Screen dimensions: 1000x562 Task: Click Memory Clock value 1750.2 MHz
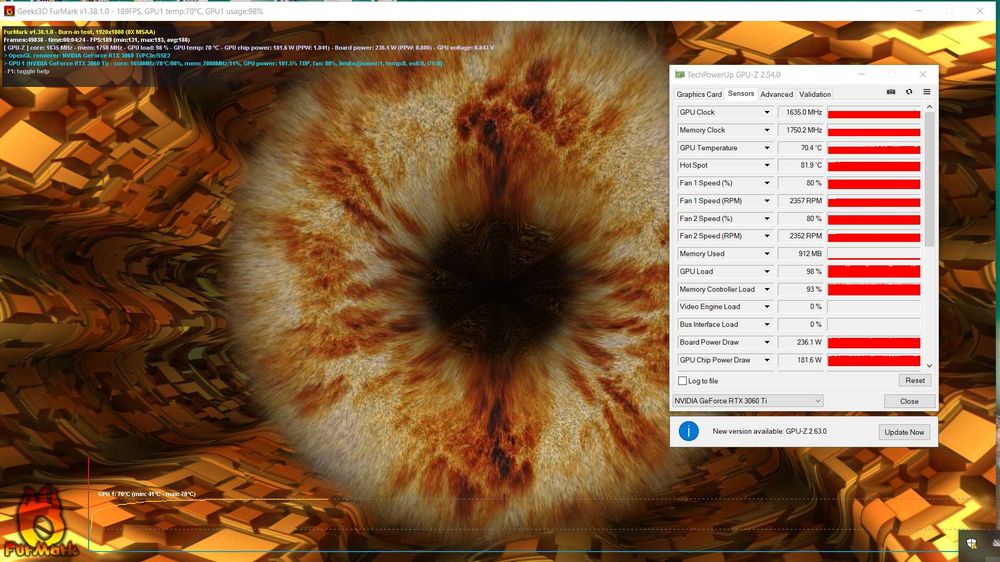click(800, 130)
